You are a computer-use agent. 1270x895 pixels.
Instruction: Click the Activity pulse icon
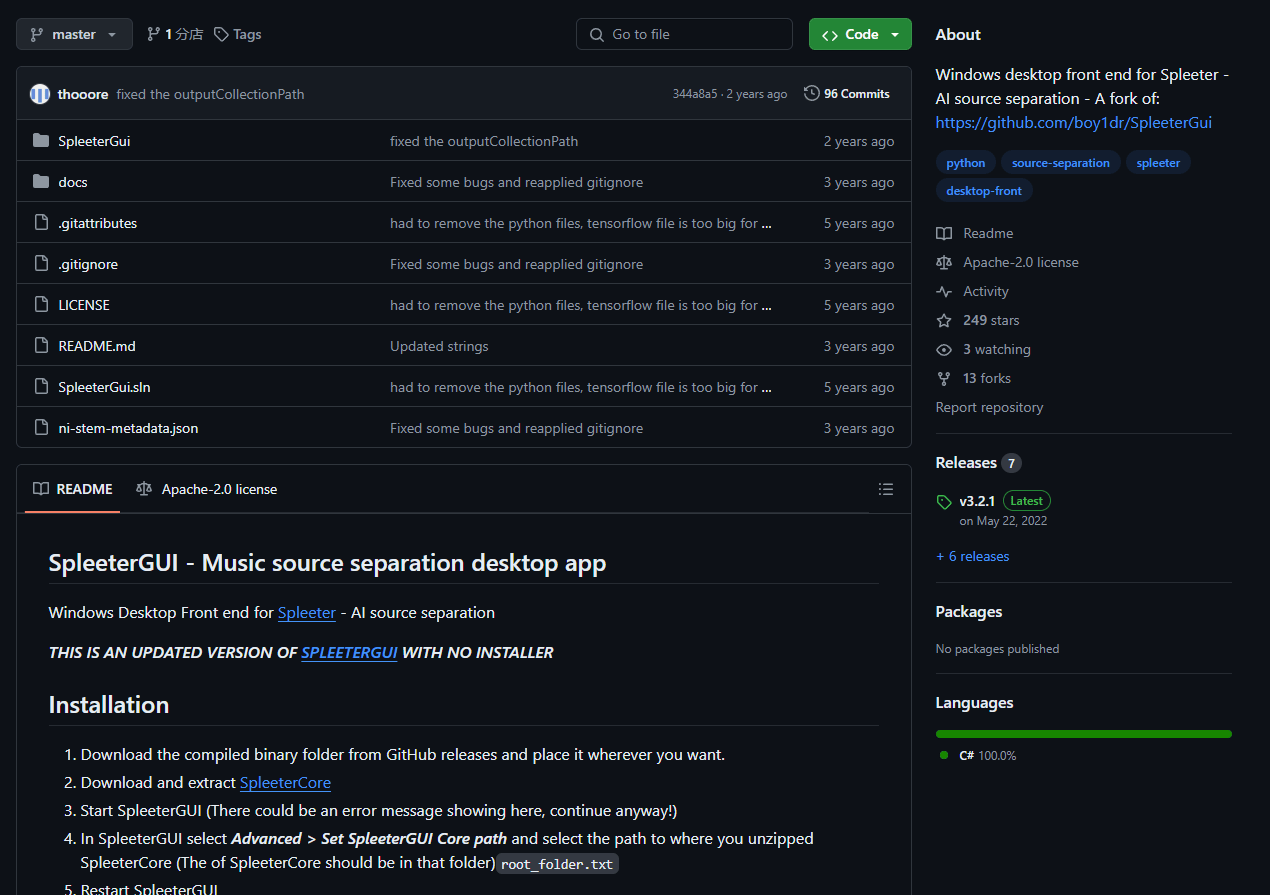coord(944,291)
